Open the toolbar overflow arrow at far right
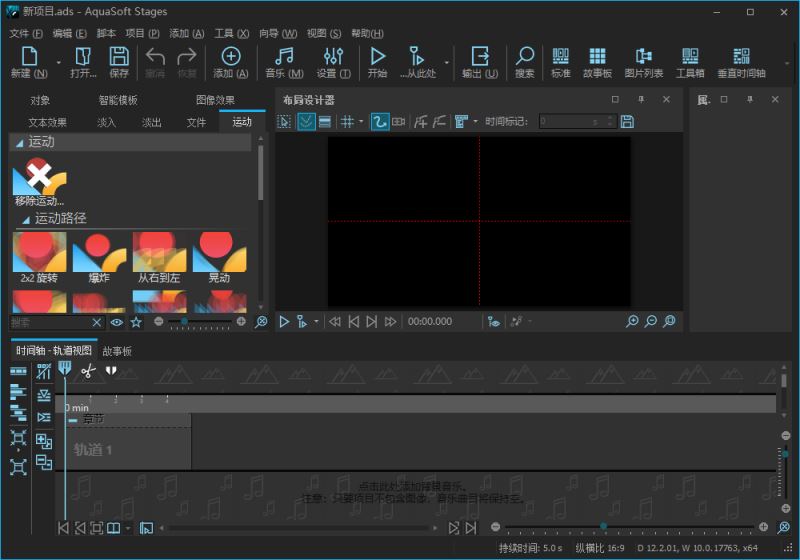The width and height of the screenshot is (800, 560). click(x=787, y=64)
